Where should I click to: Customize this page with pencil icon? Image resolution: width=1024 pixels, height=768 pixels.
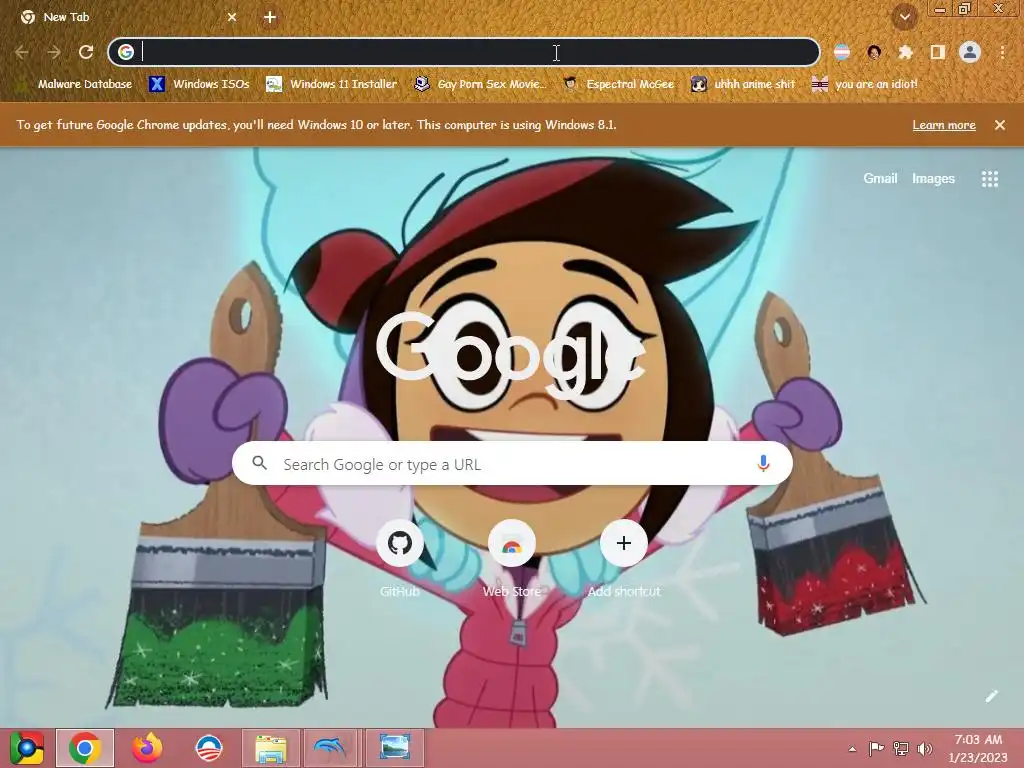tap(991, 696)
